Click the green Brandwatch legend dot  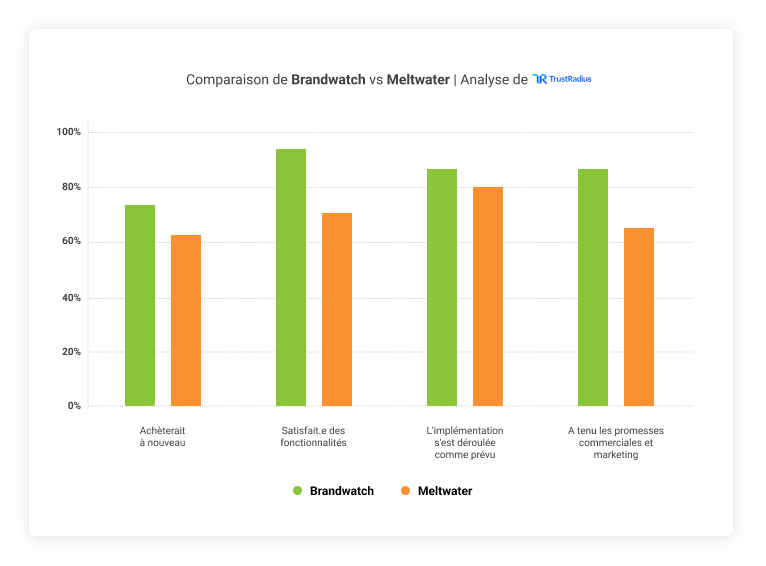click(297, 491)
